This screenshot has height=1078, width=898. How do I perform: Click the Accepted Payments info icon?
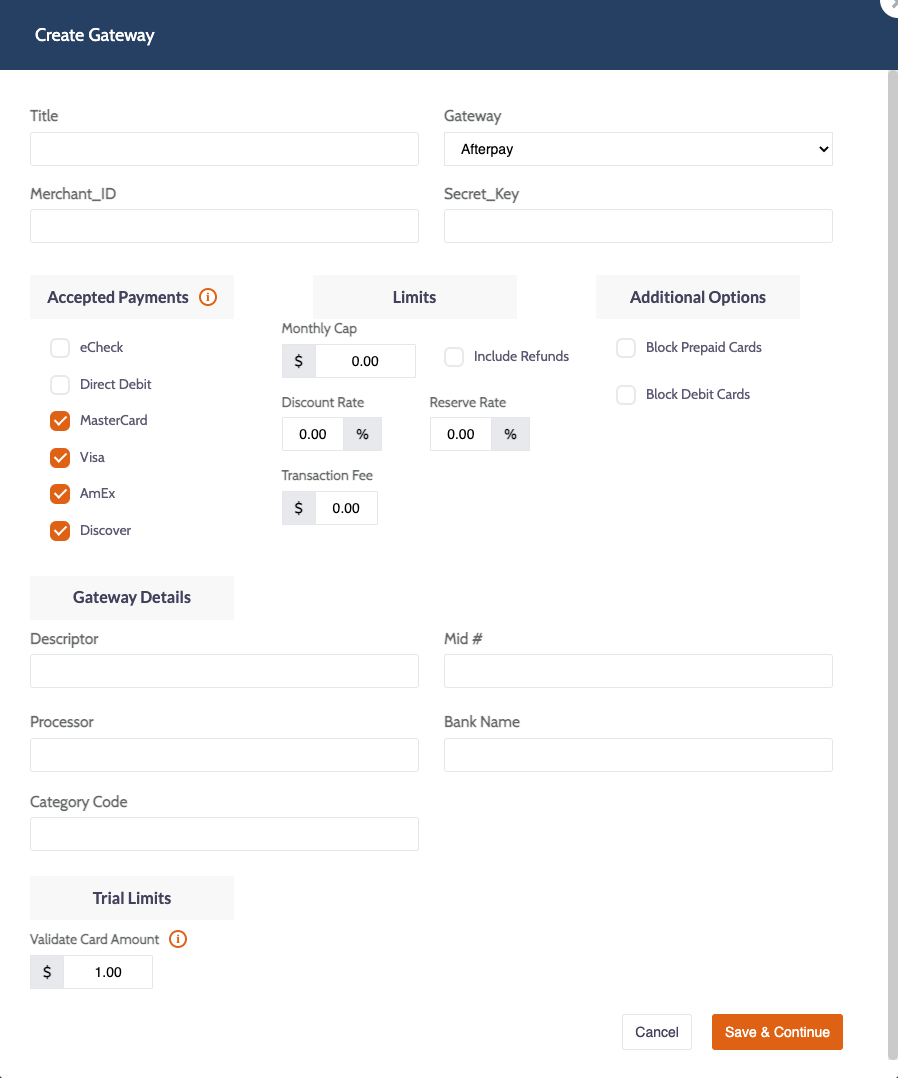pyautogui.click(x=208, y=297)
